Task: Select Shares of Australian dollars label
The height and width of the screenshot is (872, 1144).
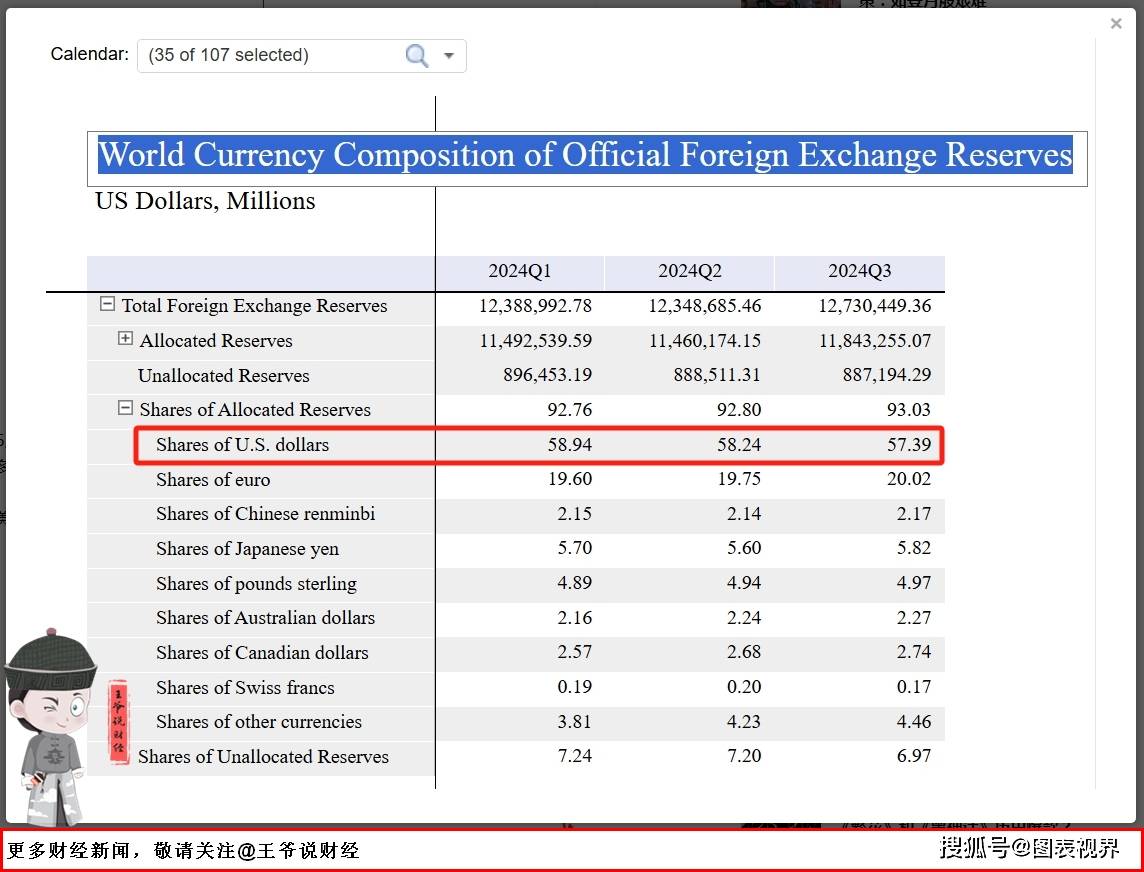Action: coord(266,618)
